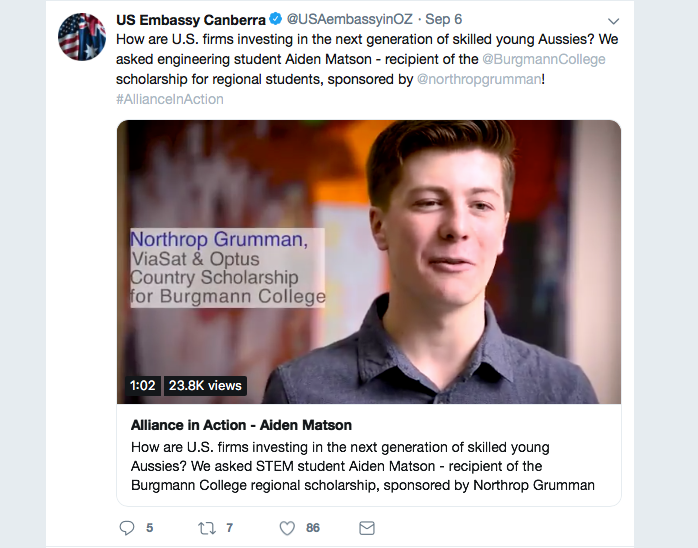The height and width of the screenshot is (548, 698).
Task: Play the Aiden Matson video thumbnail
Action: (369, 262)
